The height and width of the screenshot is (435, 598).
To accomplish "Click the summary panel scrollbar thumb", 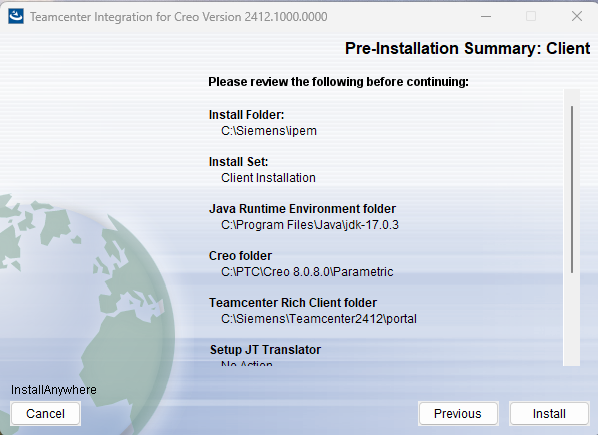I will [572, 189].
